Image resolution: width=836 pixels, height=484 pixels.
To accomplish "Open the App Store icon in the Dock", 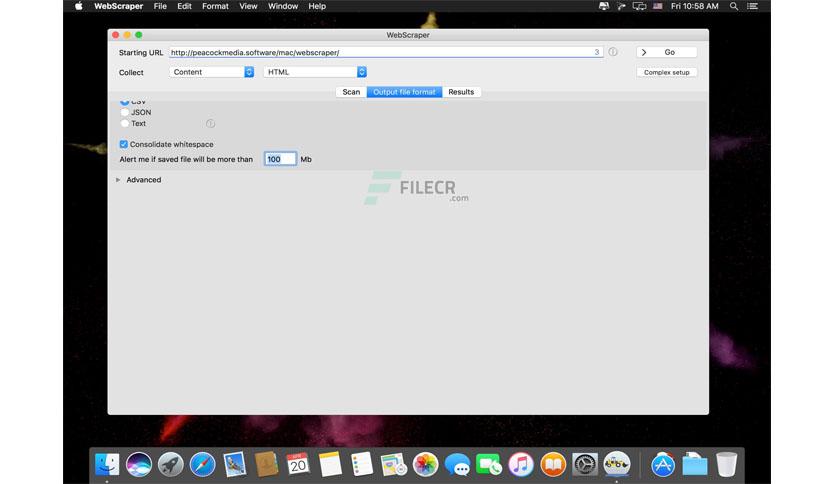I will pyautogui.click(x=663, y=464).
